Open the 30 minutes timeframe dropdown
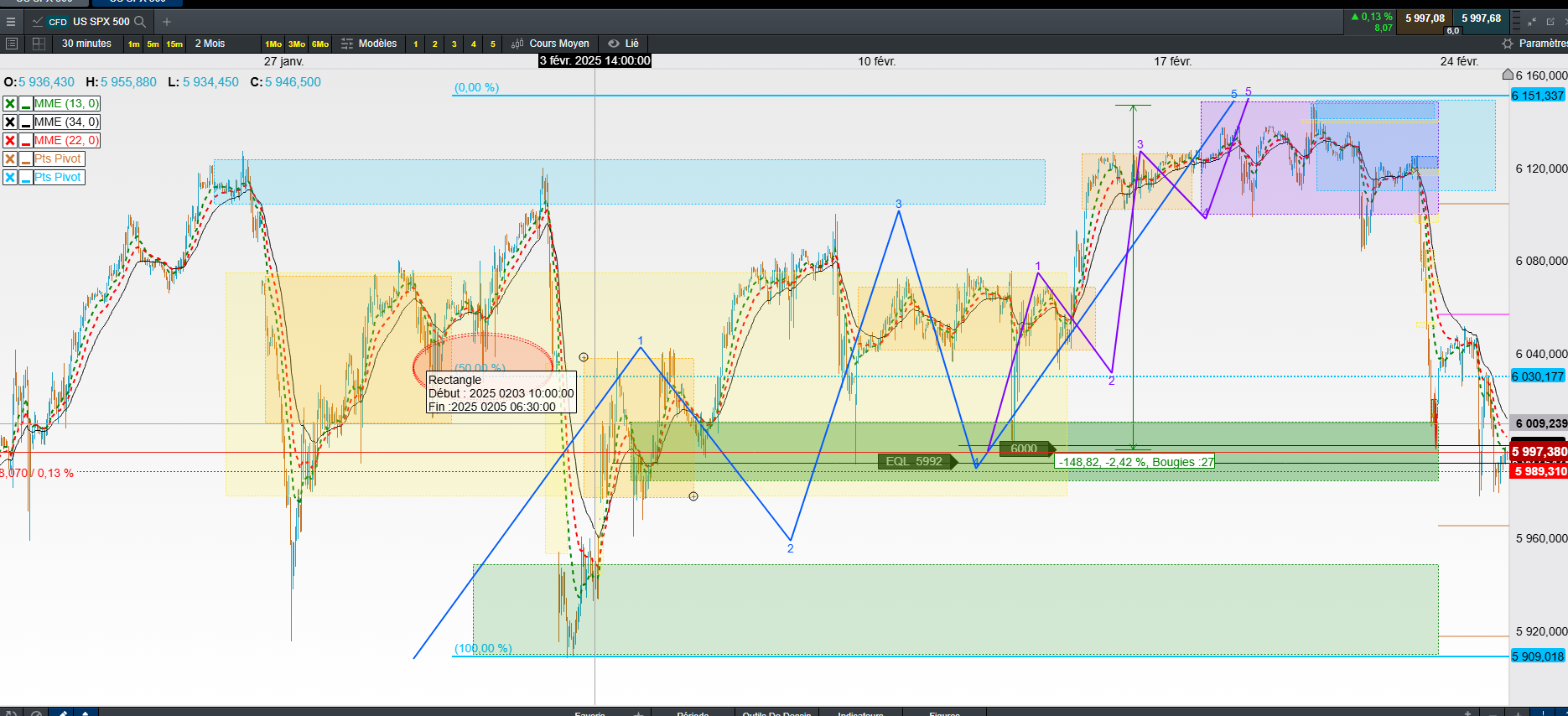The image size is (1568, 716). click(86, 44)
